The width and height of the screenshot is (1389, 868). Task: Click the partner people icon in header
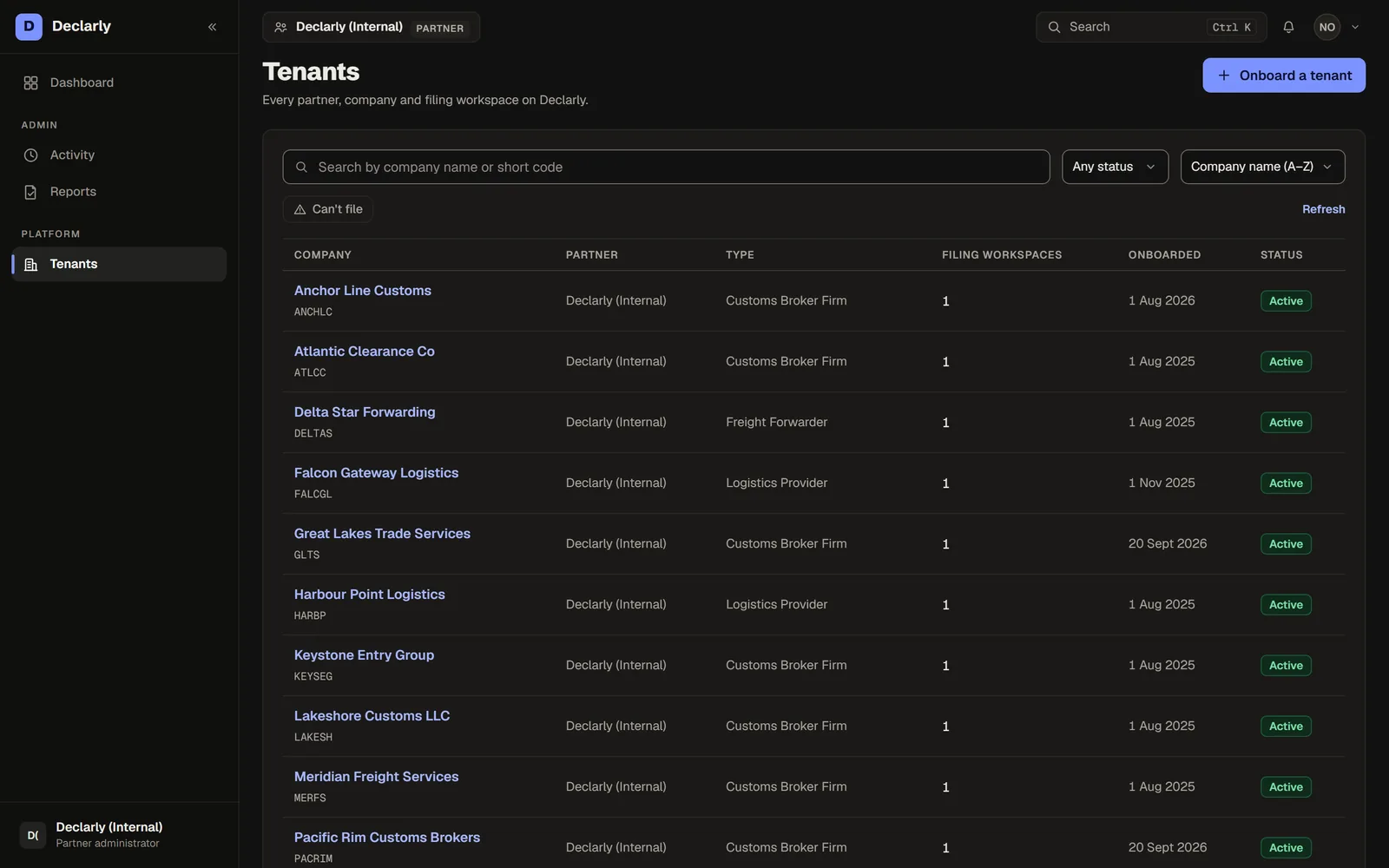click(280, 27)
